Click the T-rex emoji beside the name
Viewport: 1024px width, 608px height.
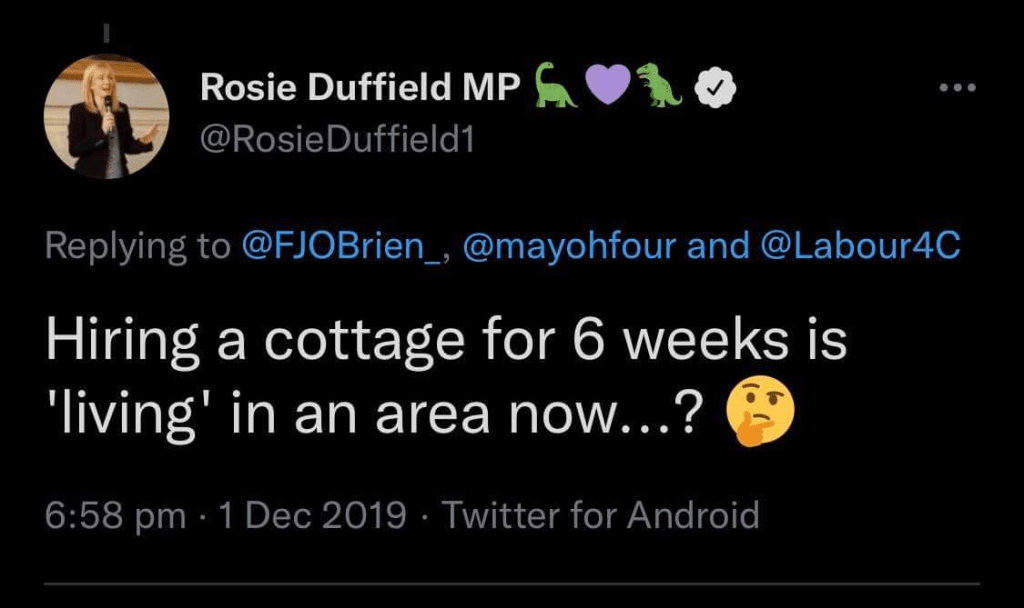click(661, 86)
